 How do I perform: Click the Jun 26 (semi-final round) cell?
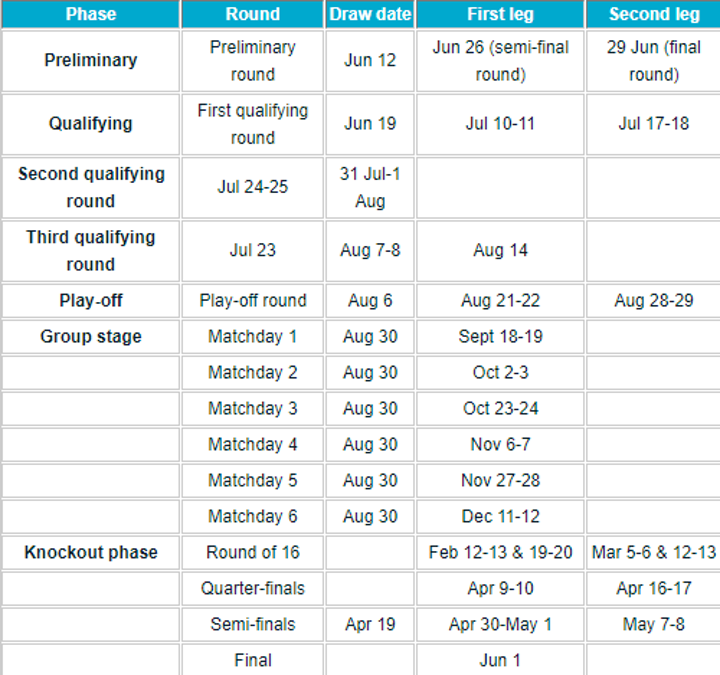click(x=500, y=60)
